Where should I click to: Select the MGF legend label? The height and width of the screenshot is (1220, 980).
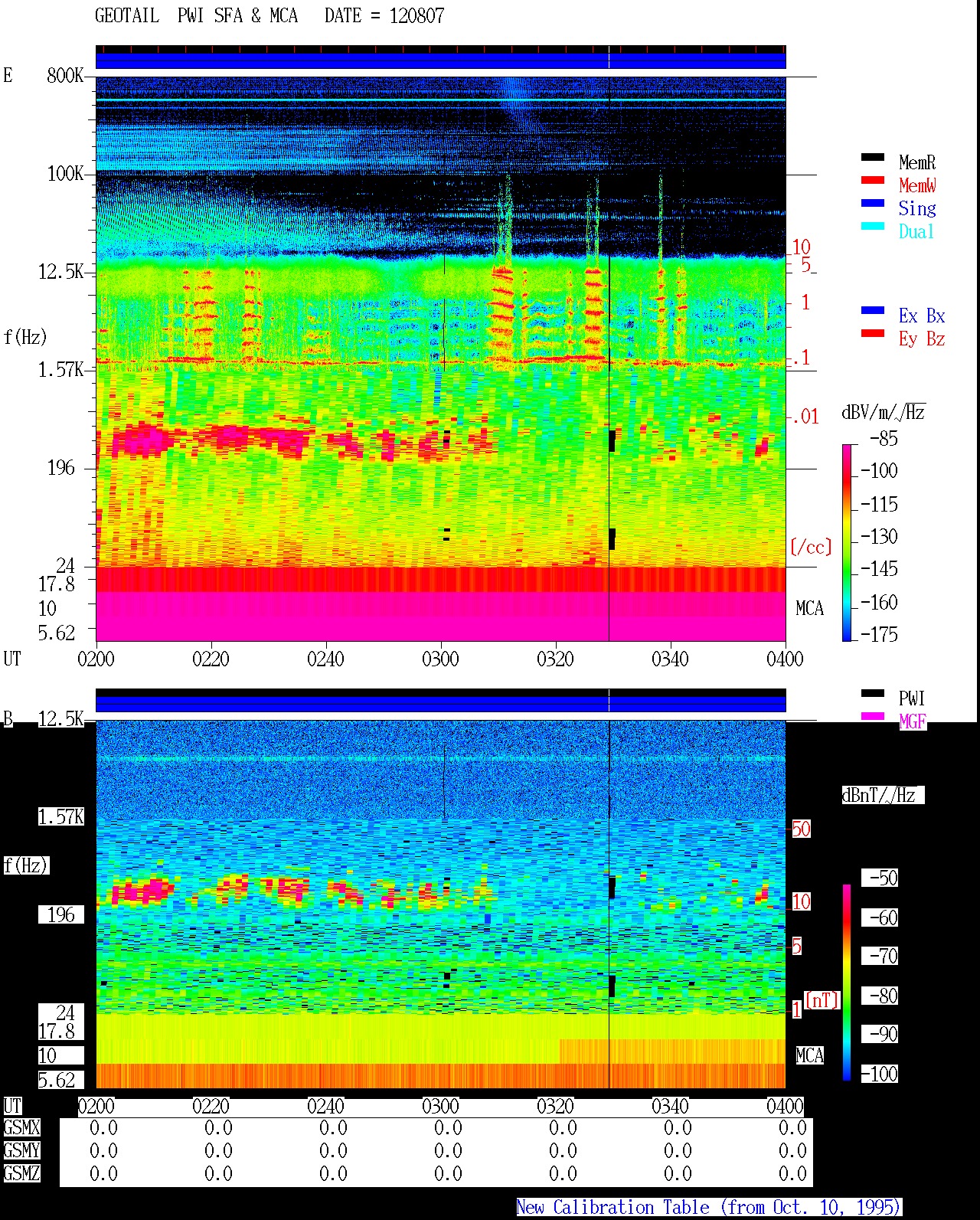(x=913, y=721)
